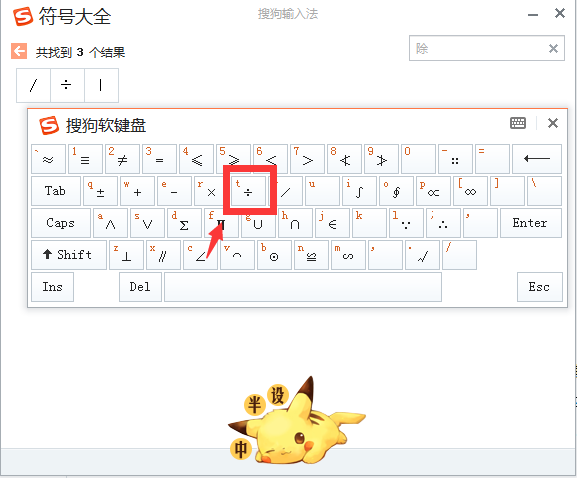Click the orange back arrow icon
The image size is (577, 478).
pos(19,51)
